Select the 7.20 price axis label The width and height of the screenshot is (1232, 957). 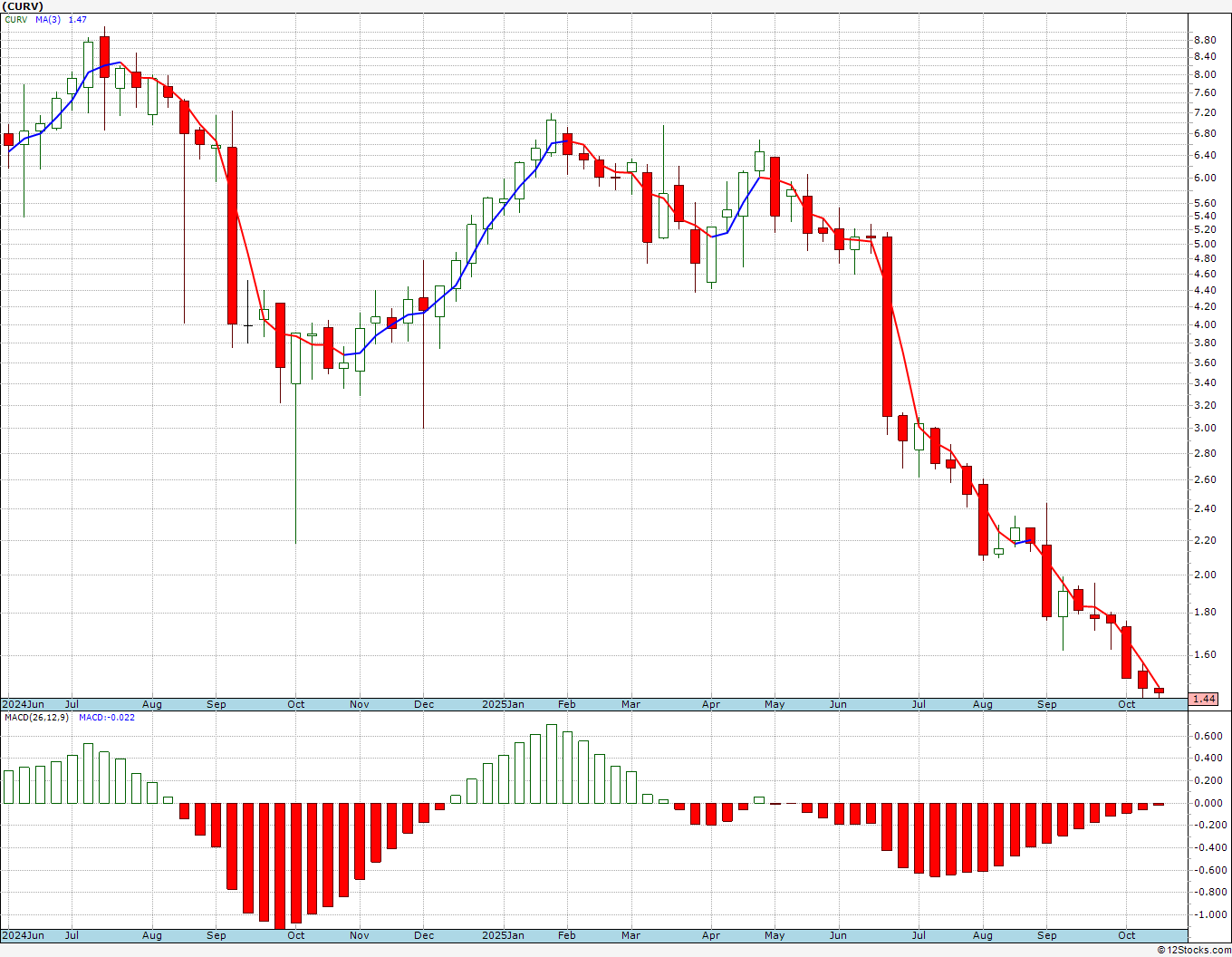[1205, 112]
